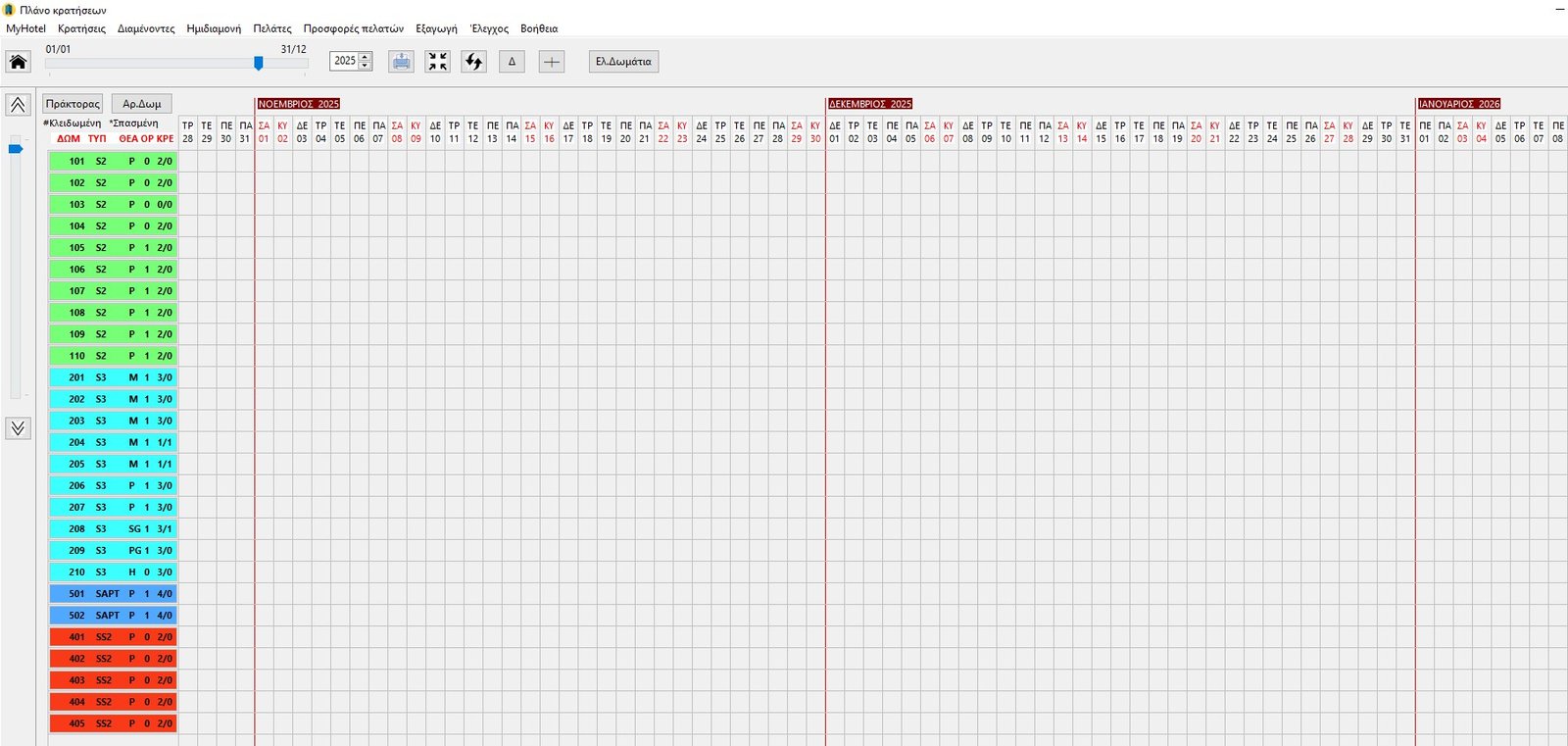1568x746 pixels.
Task: Click the plus sign toolbar button
Action: click(x=552, y=62)
